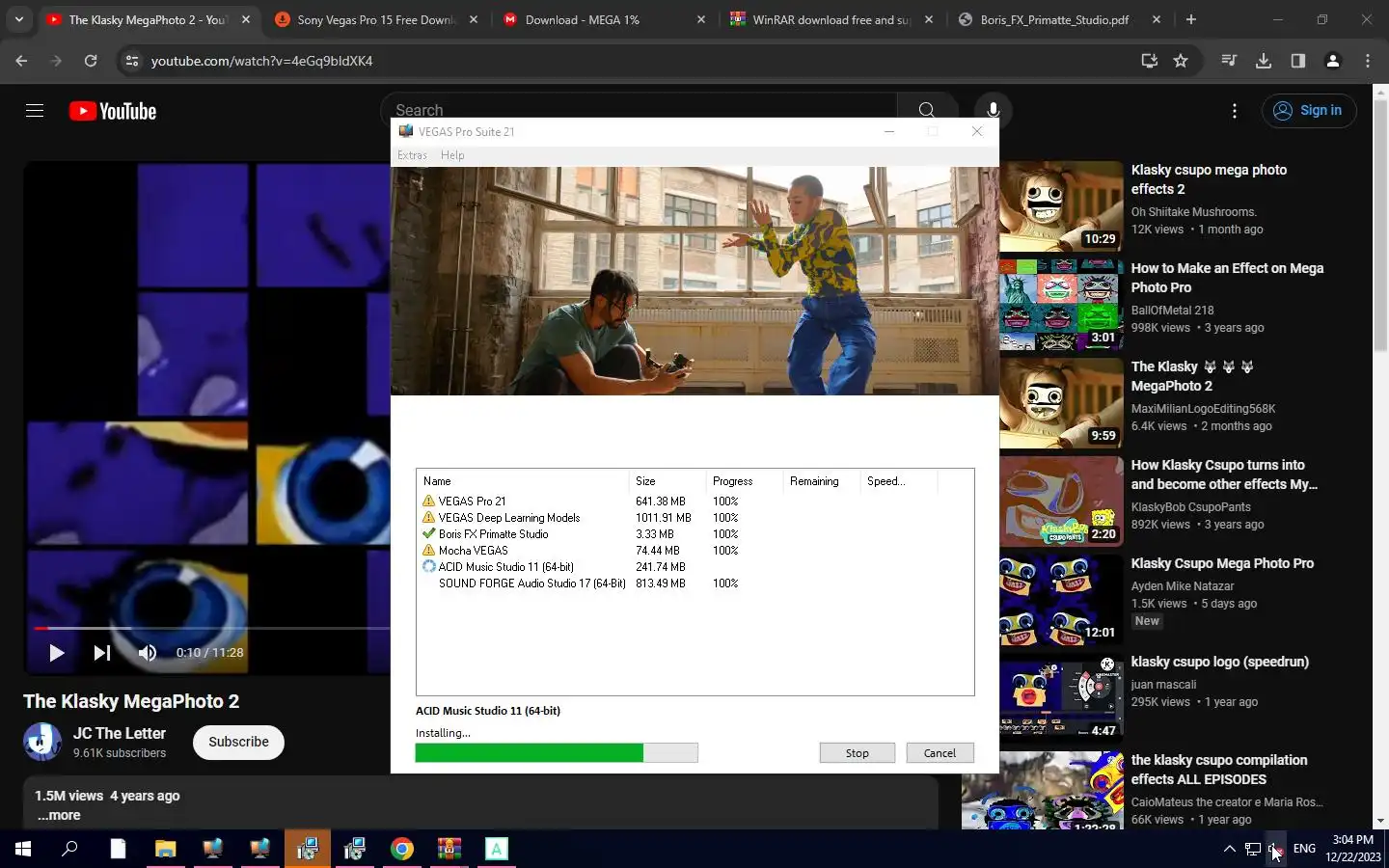The height and width of the screenshot is (868, 1389).
Task: Click the YouTube logo
Action: coord(113,111)
